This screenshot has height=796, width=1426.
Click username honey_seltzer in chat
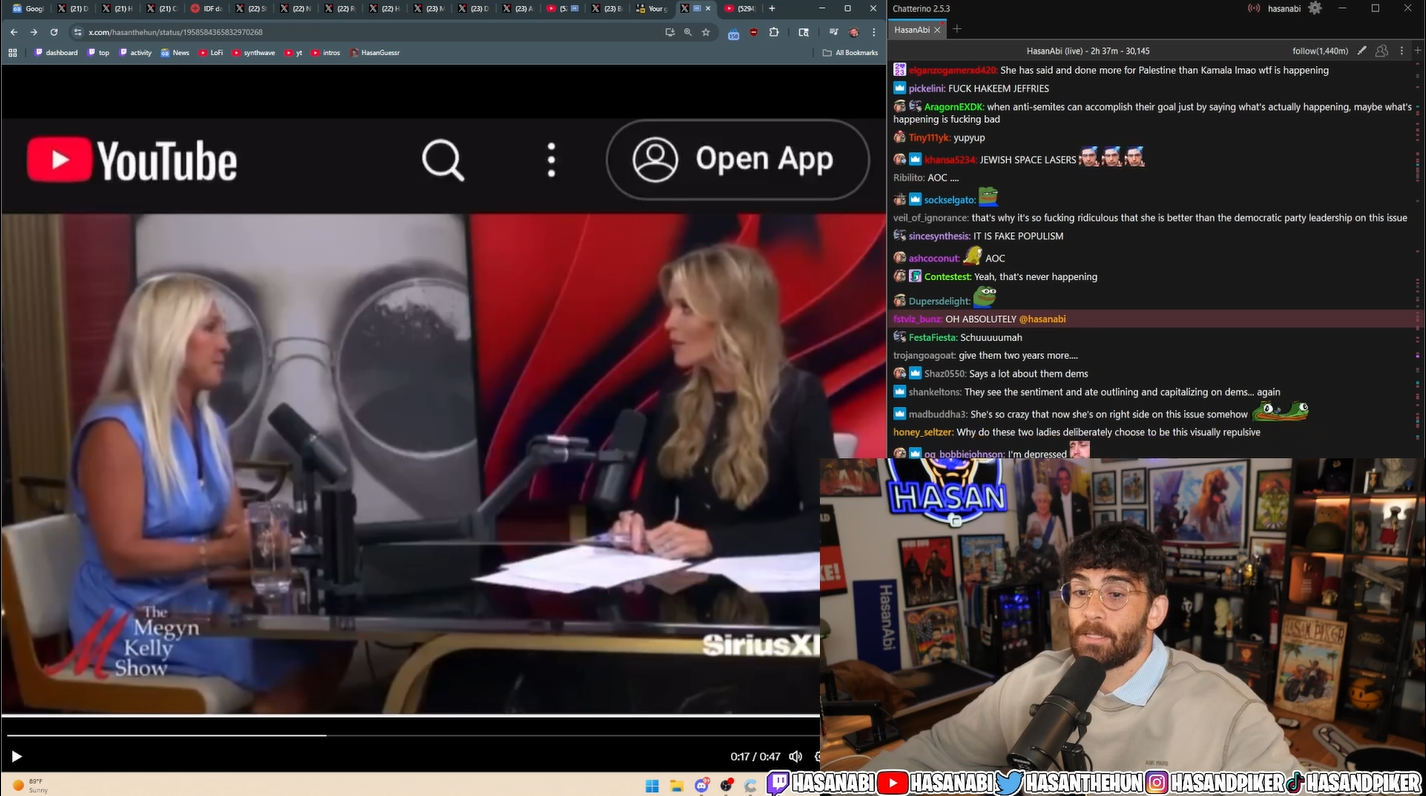[922, 432]
